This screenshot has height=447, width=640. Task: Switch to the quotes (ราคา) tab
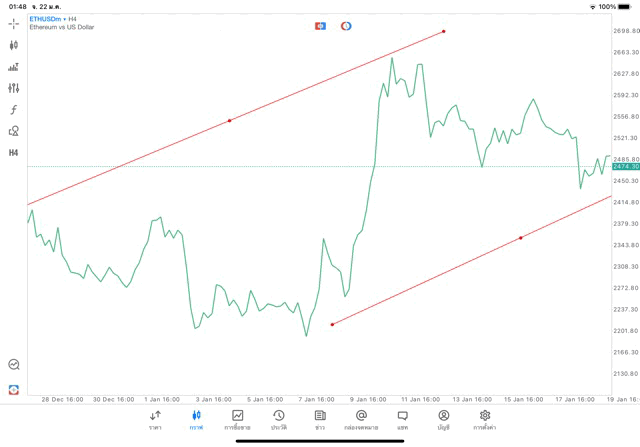pos(155,418)
